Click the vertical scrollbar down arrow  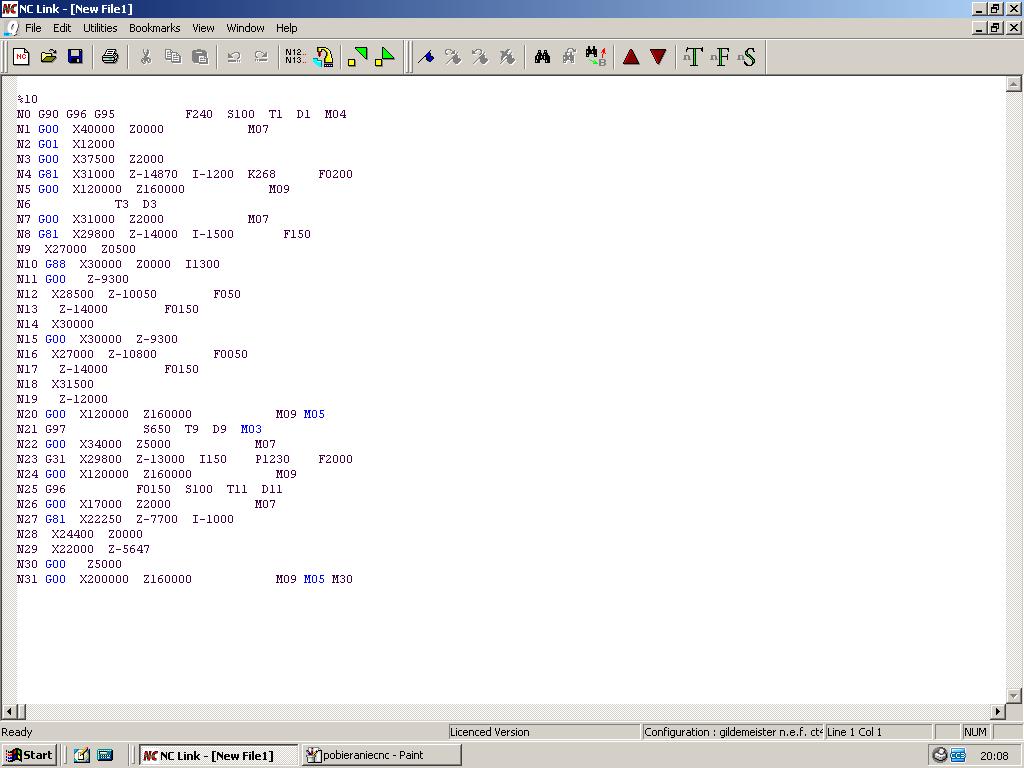point(1013,695)
